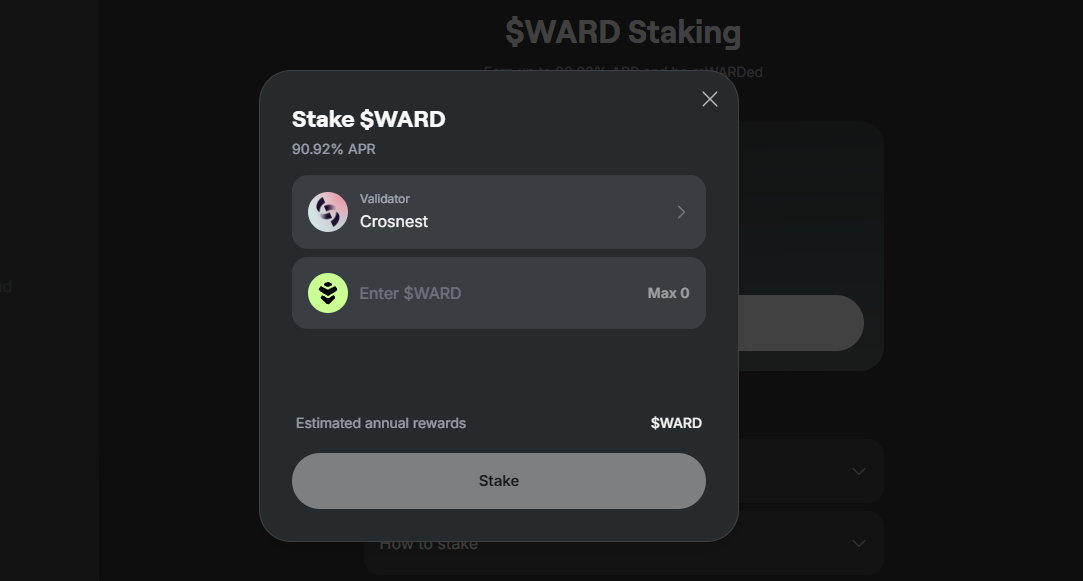Click the Stake $WARD modal title
This screenshot has width=1083, height=581.
(x=368, y=118)
